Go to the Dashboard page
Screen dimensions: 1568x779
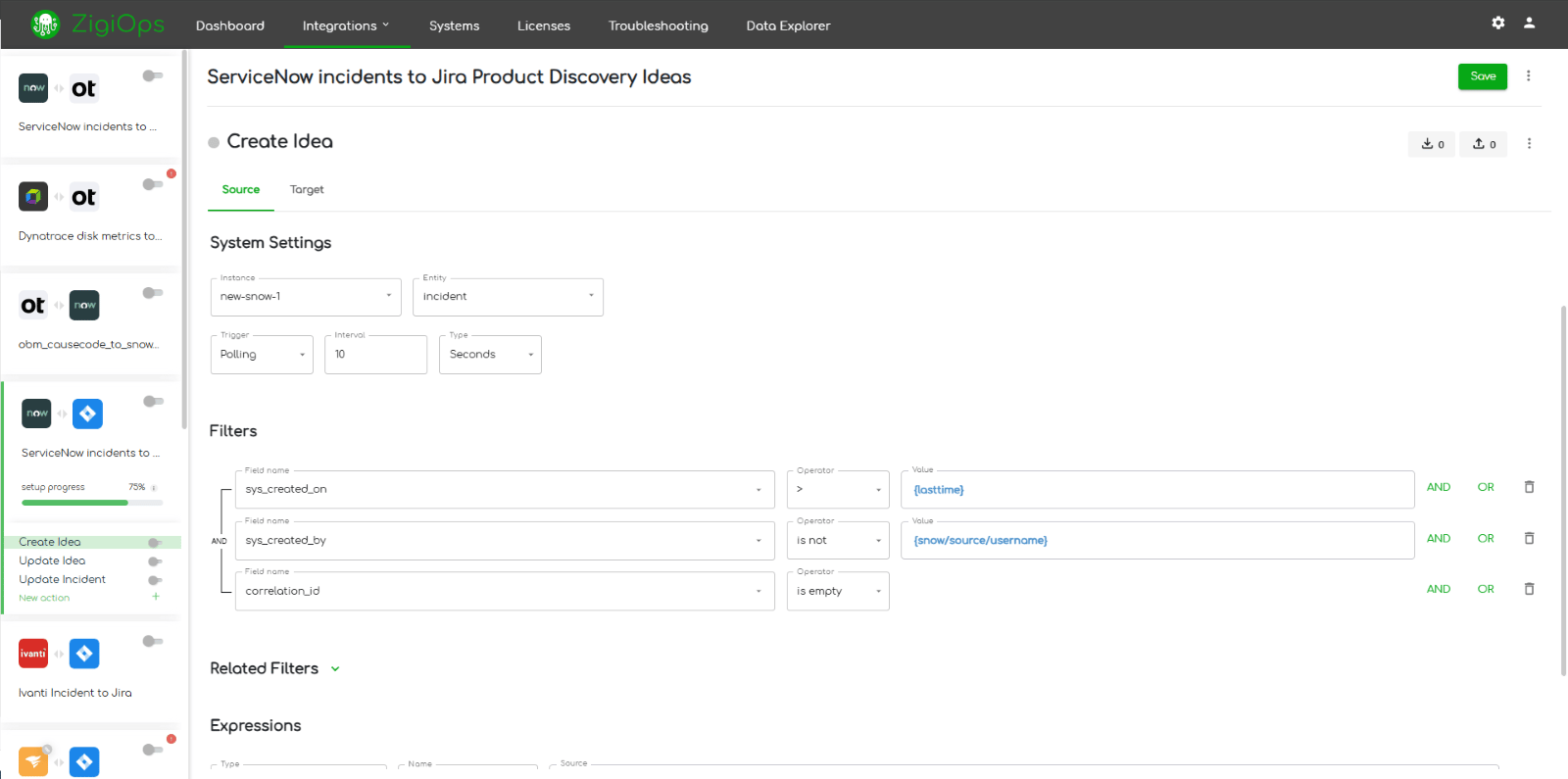pos(230,25)
